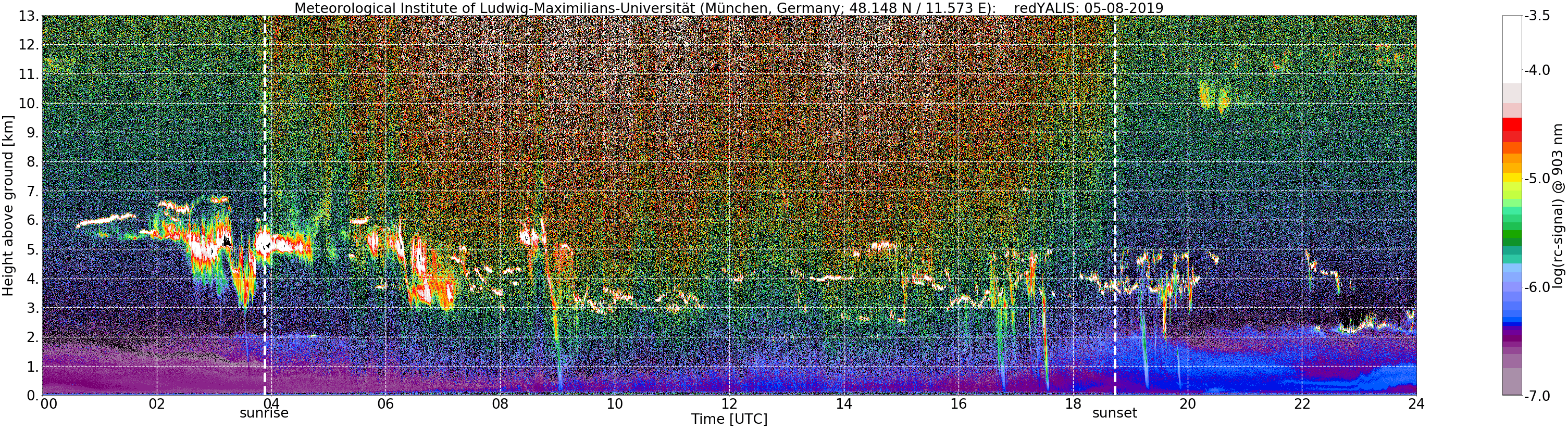Click the '14' time tick label
The width and height of the screenshot is (1568, 429).
point(844,403)
